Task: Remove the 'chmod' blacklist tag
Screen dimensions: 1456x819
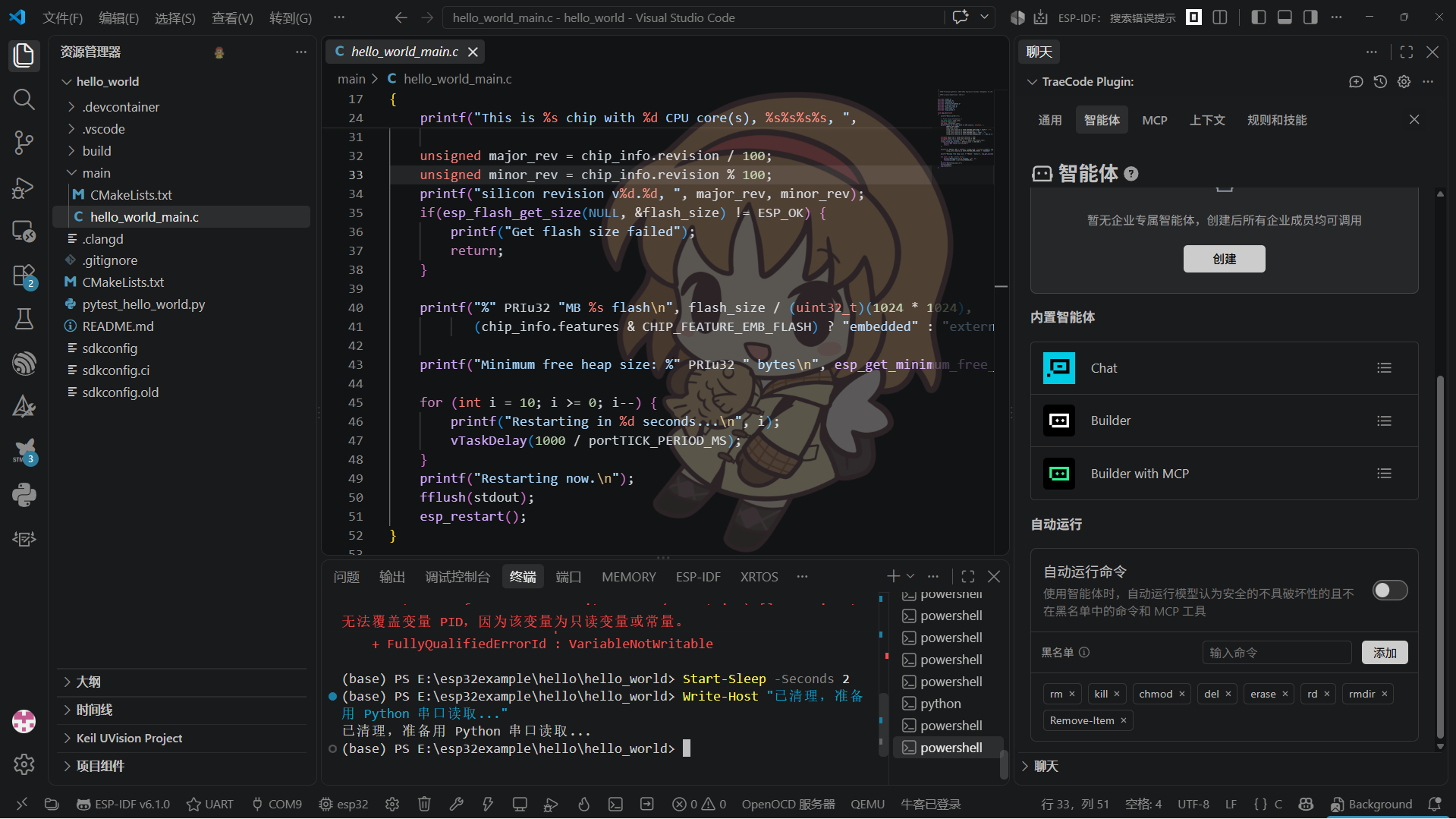Action: [1182, 694]
